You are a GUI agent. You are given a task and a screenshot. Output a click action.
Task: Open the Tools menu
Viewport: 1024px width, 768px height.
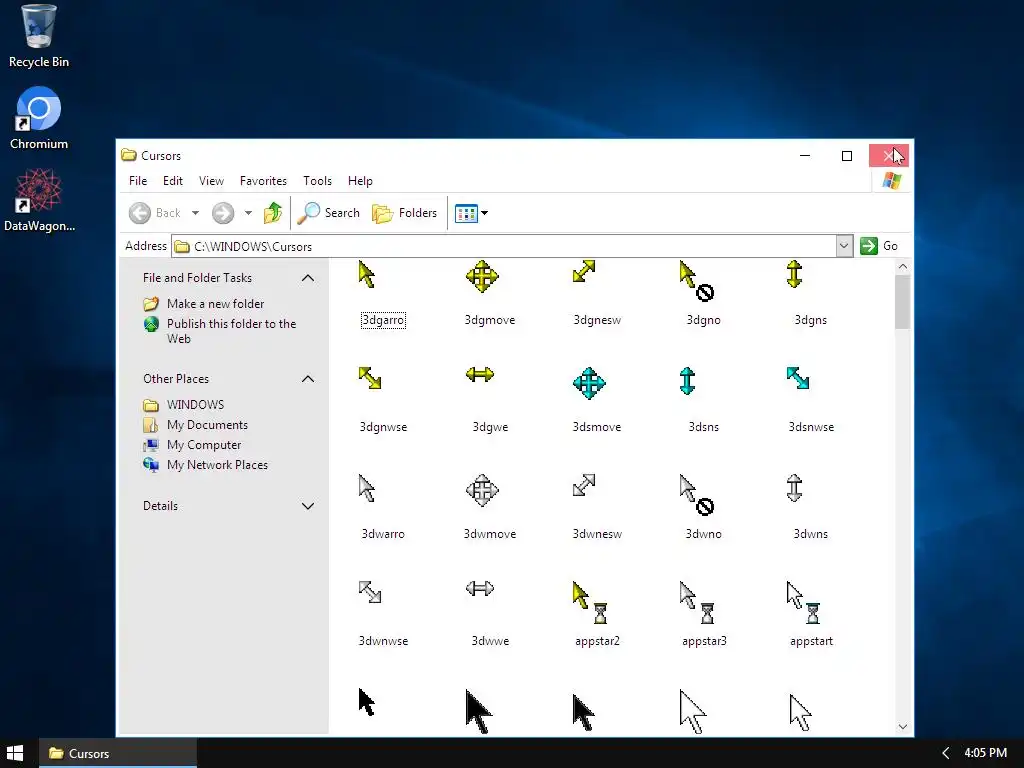pos(317,181)
